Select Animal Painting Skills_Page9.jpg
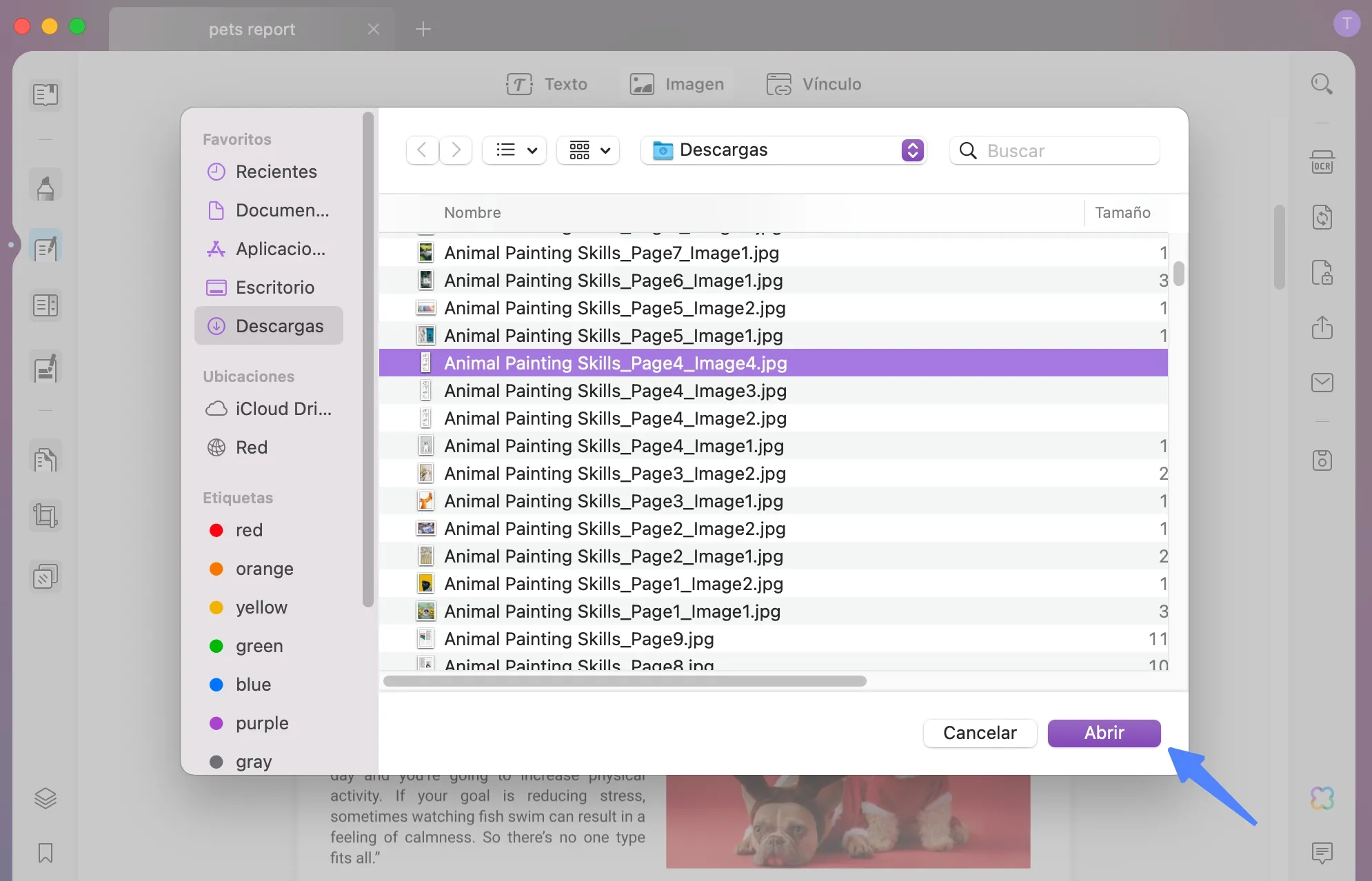Viewport: 1372px width, 881px height. [774, 639]
